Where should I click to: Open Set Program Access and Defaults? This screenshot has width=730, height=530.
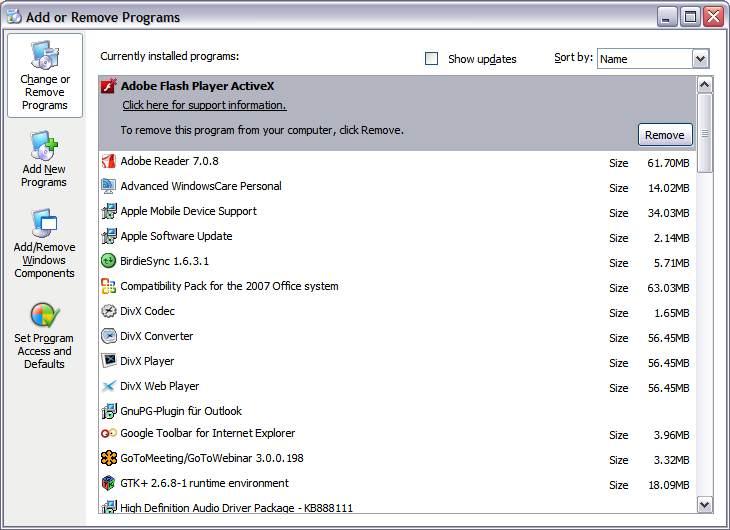click(44, 335)
